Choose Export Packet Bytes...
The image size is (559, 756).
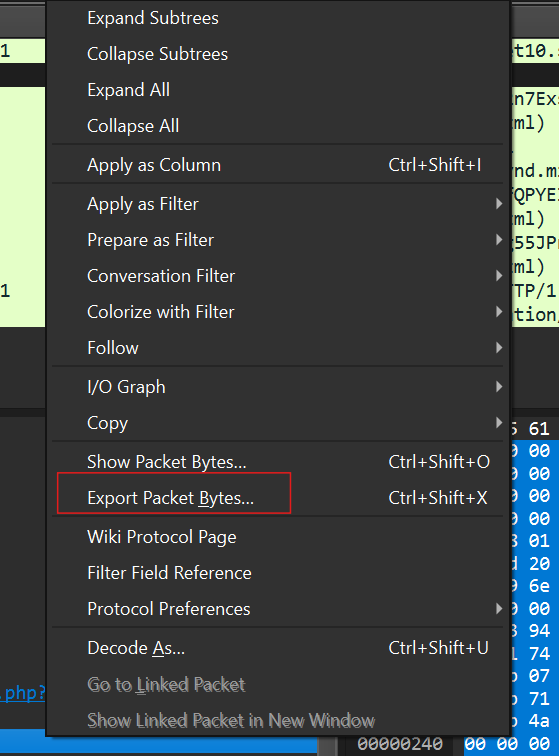pos(277,498)
